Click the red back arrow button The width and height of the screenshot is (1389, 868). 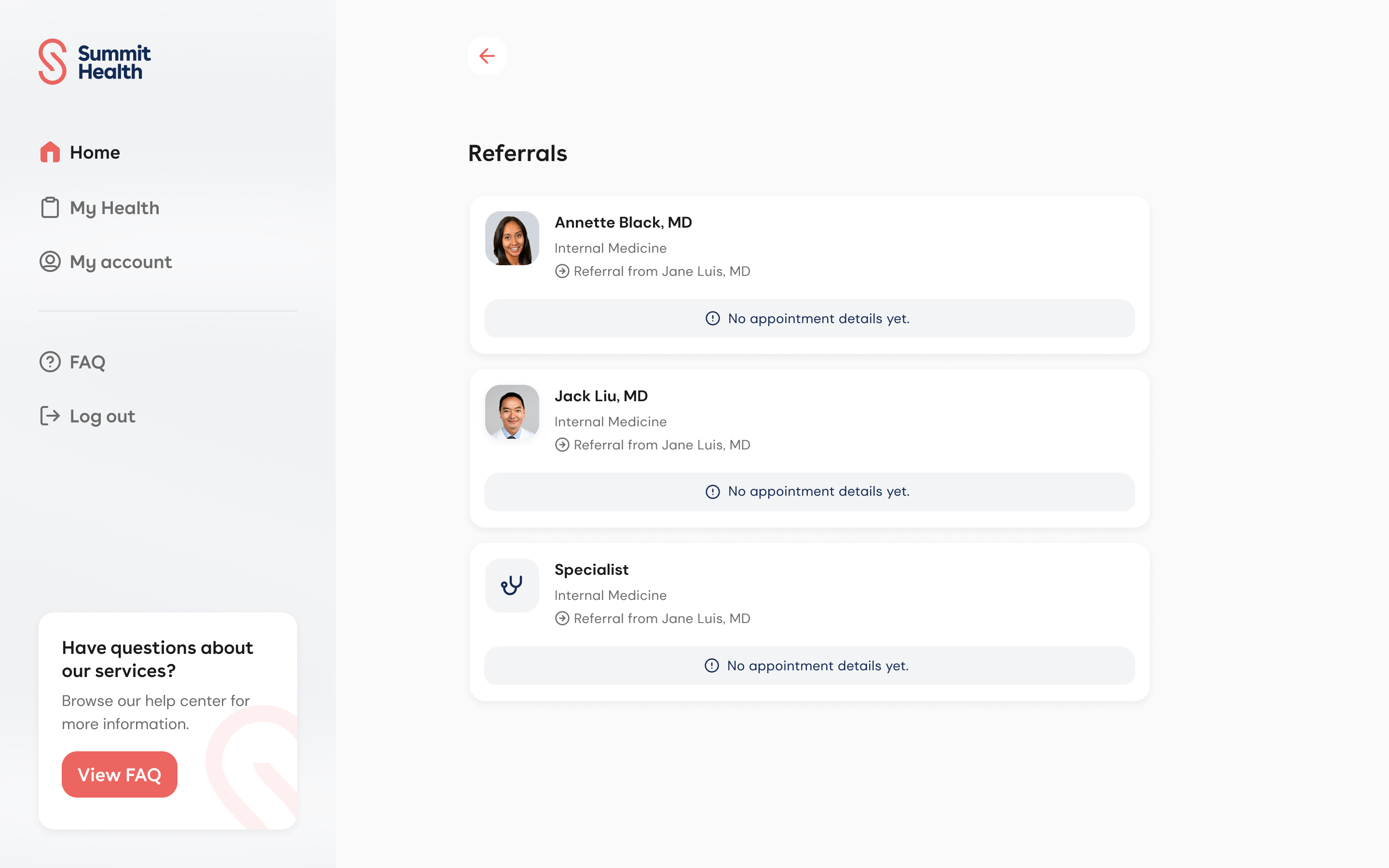tap(487, 56)
